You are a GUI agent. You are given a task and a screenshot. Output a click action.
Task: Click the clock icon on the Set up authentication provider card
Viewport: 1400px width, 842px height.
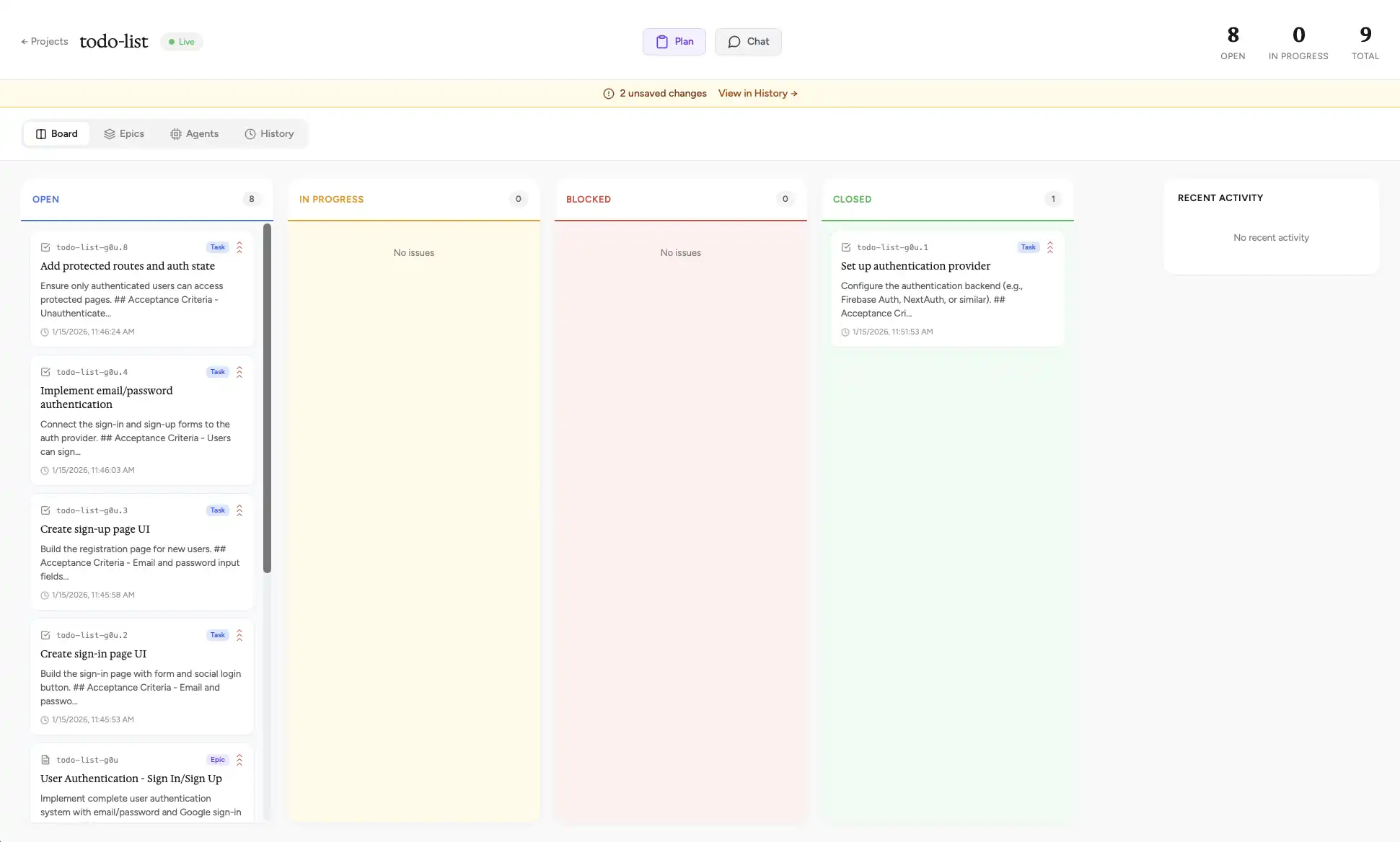click(845, 332)
